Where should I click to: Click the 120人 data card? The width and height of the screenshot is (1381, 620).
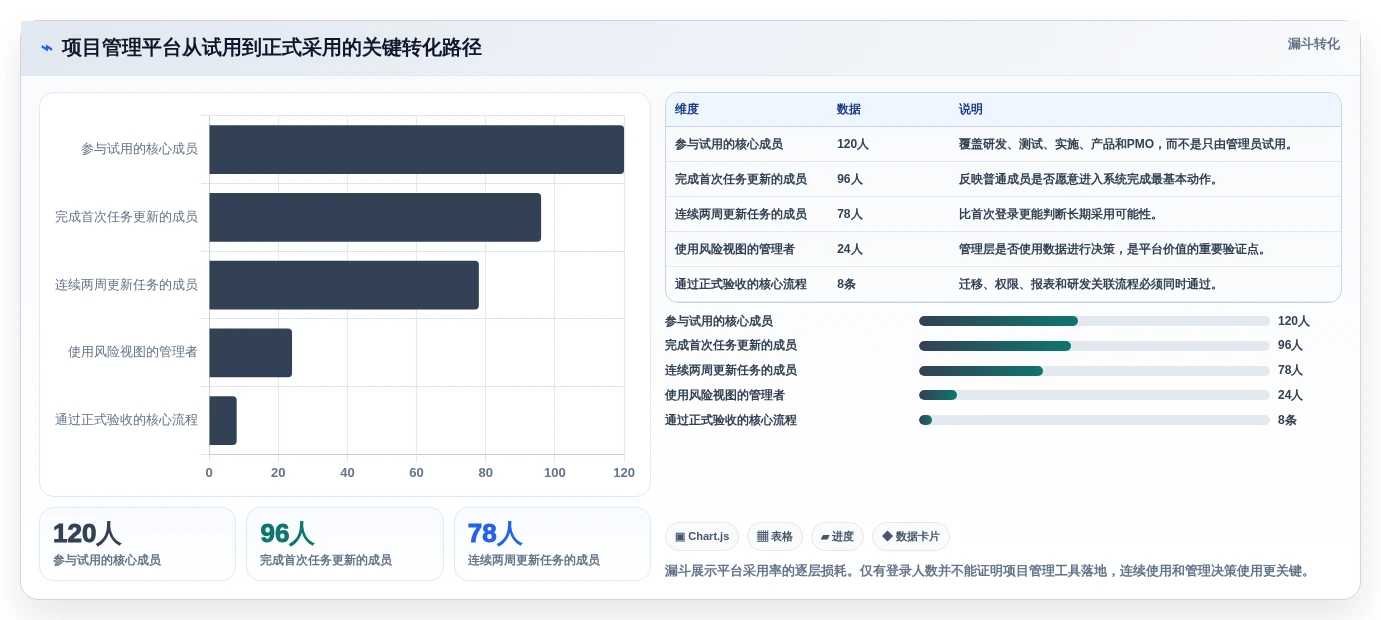click(x=137, y=544)
